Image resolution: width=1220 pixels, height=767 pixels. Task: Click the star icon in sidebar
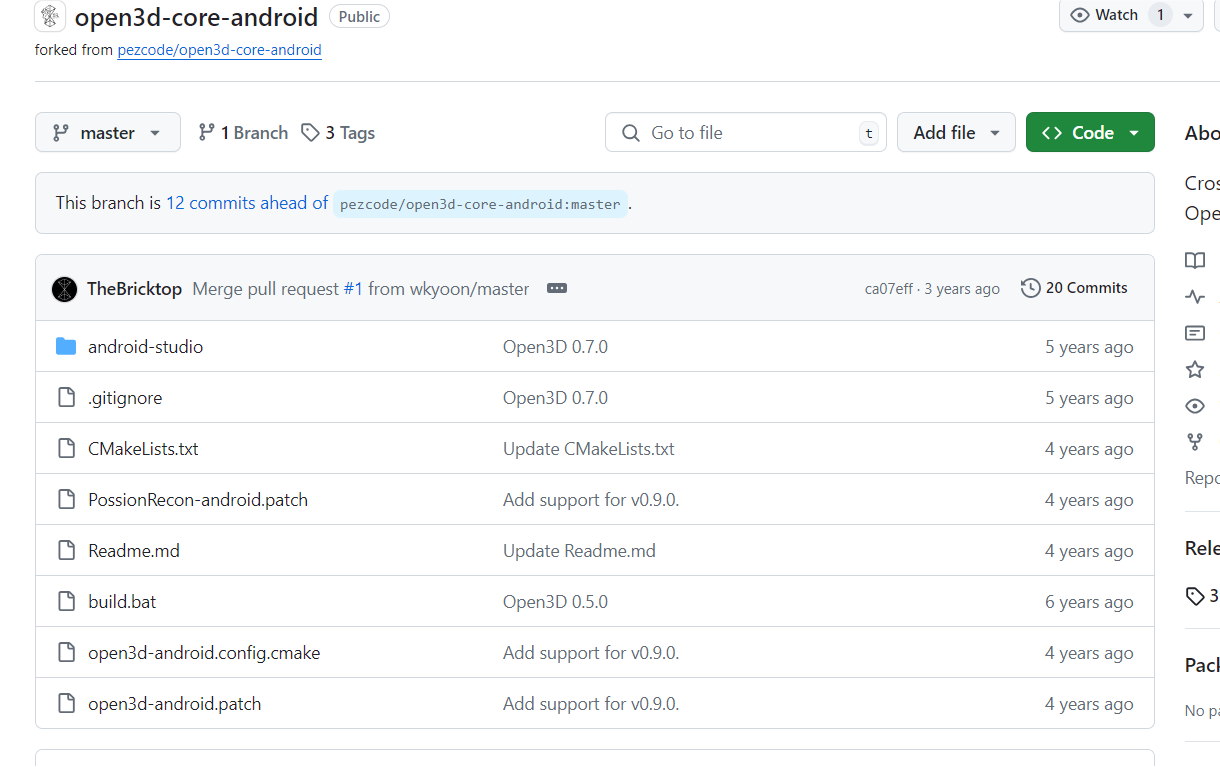[1195, 370]
